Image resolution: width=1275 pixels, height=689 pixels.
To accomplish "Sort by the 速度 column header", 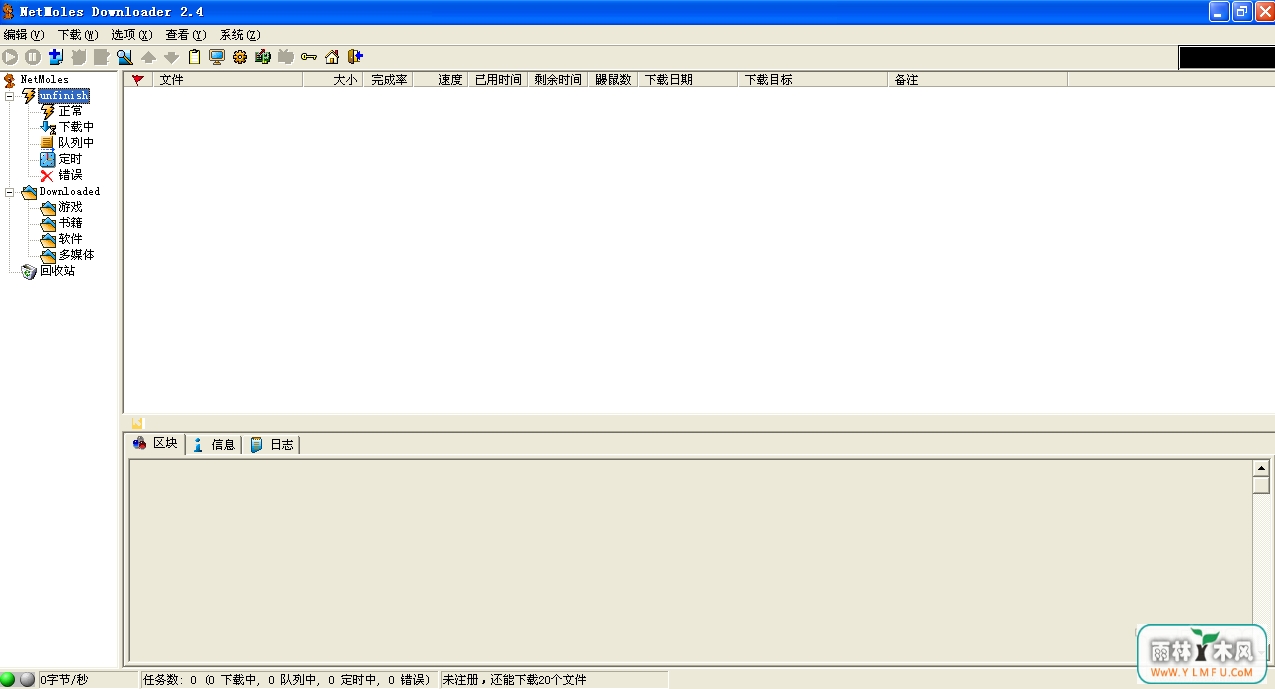I will pyautogui.click(x=440, y=80).
